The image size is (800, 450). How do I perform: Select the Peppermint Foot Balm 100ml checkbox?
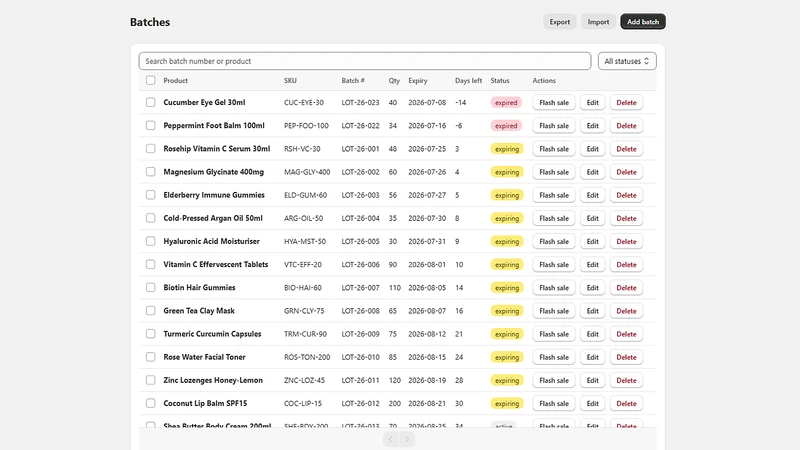(151, 126)
